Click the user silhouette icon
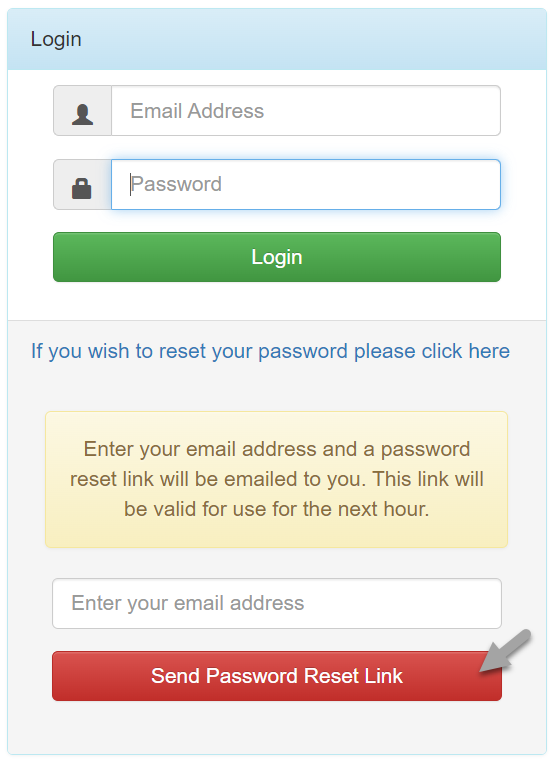The image size is (555, 767). [x=82, y=114]
